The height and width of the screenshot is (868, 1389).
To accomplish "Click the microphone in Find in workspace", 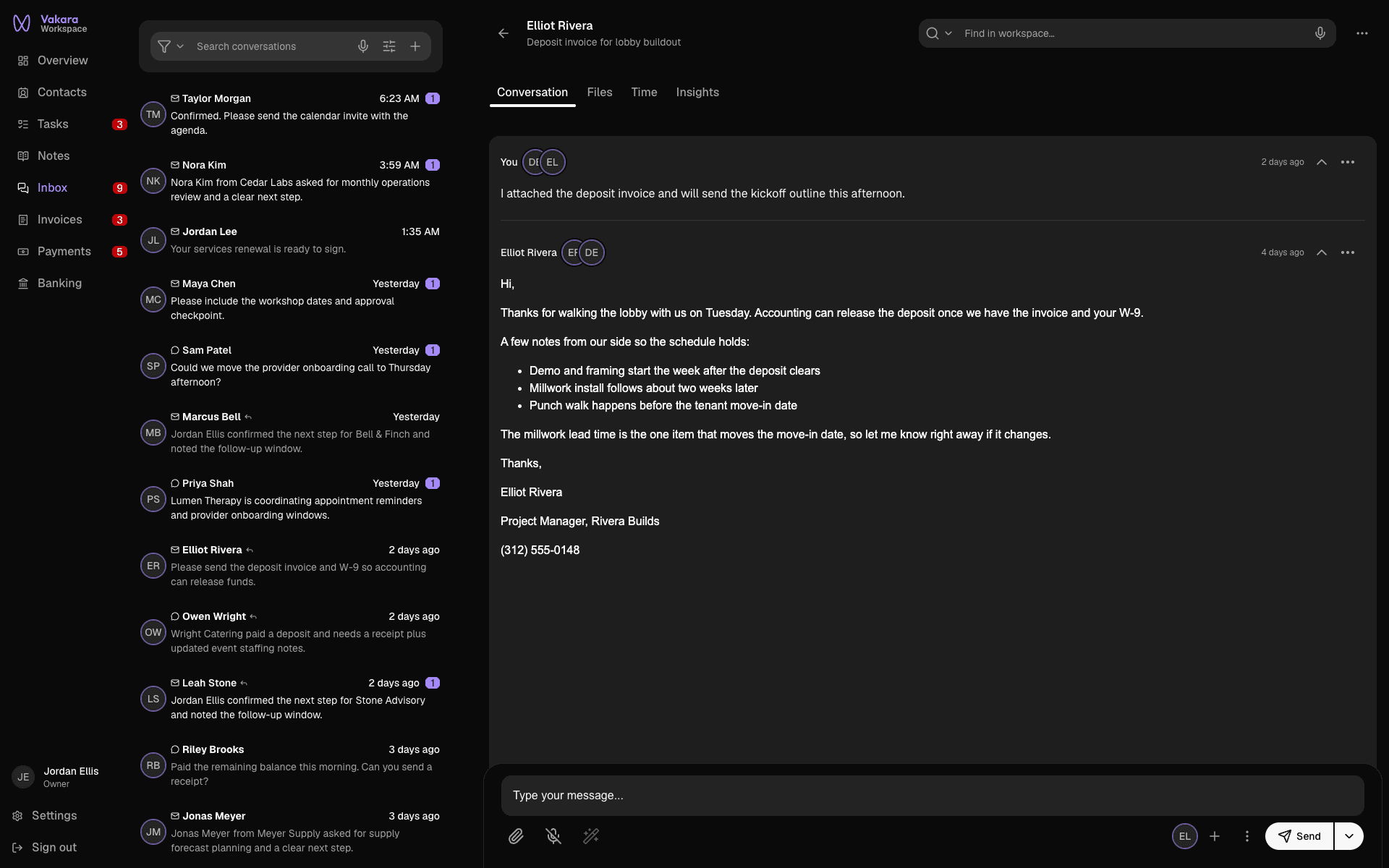I will tap(1320, 33).
